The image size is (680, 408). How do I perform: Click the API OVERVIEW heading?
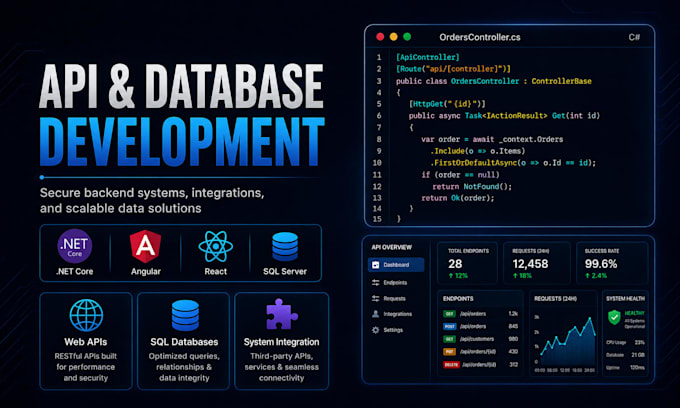click(392, 247)
